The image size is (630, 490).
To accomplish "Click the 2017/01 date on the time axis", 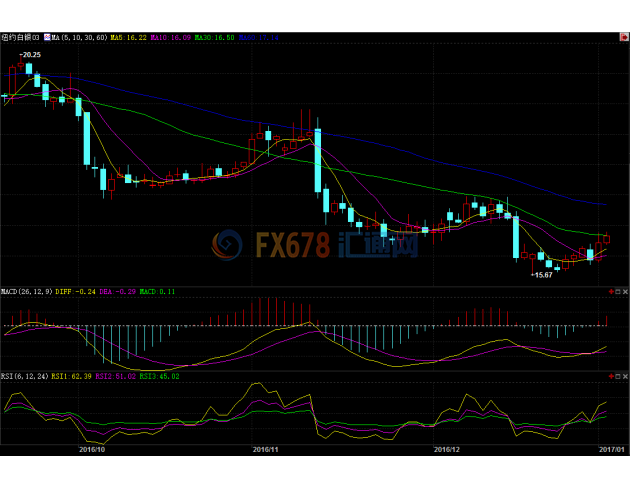I will pos(612,449).
